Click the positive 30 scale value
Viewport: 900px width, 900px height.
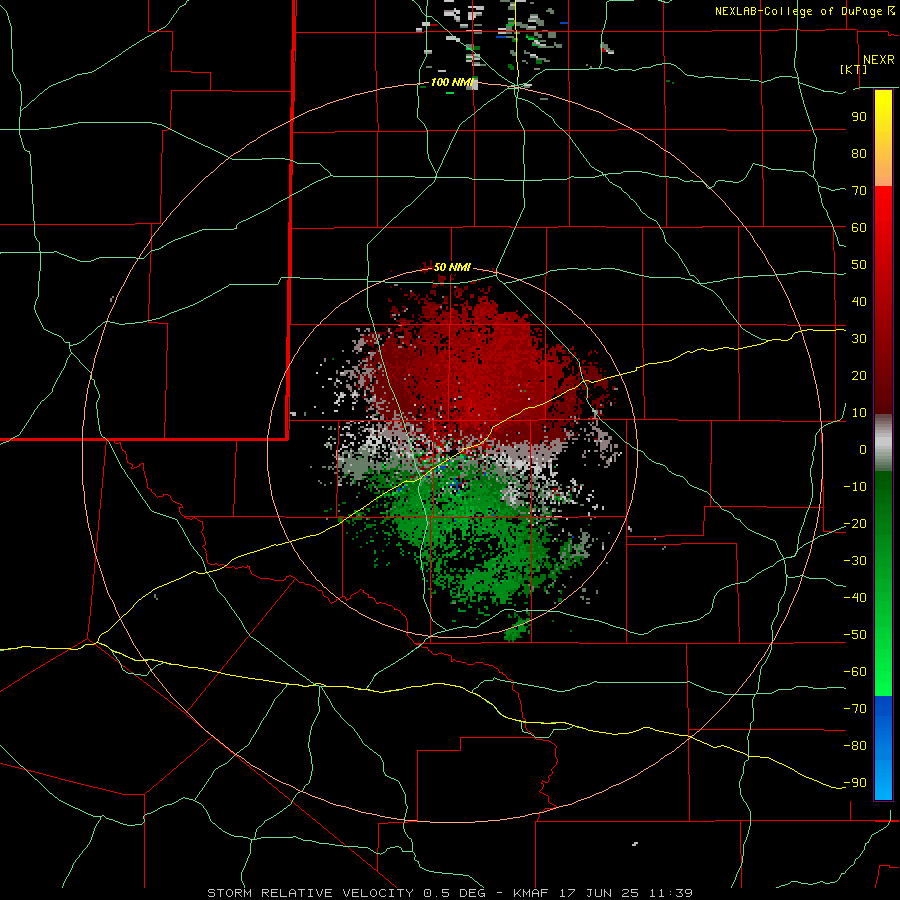coord(859,339)
